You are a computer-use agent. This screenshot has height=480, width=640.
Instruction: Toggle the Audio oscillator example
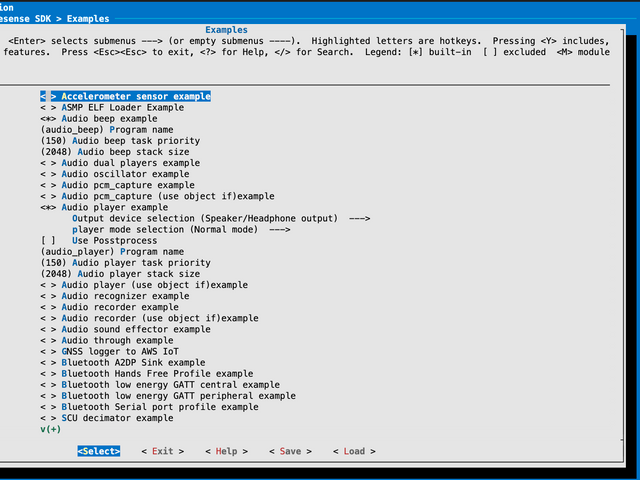click(115, 174)
